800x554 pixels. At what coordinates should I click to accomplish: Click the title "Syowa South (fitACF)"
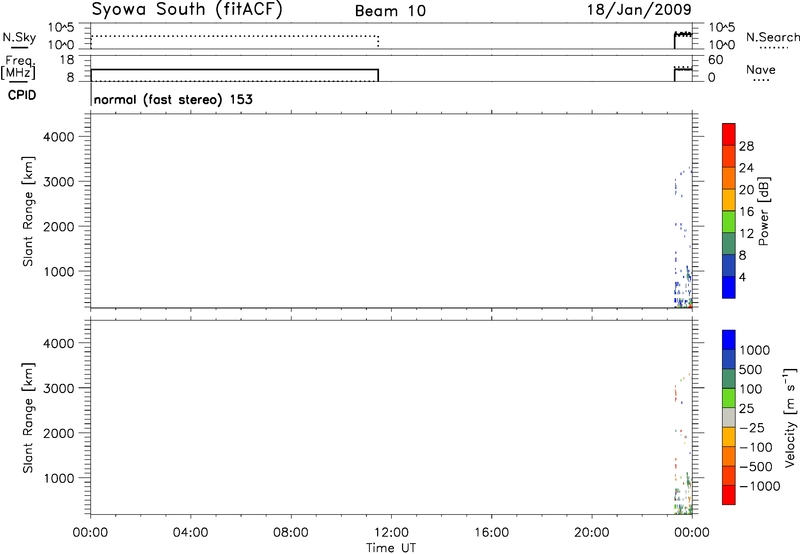coord(187,10)
